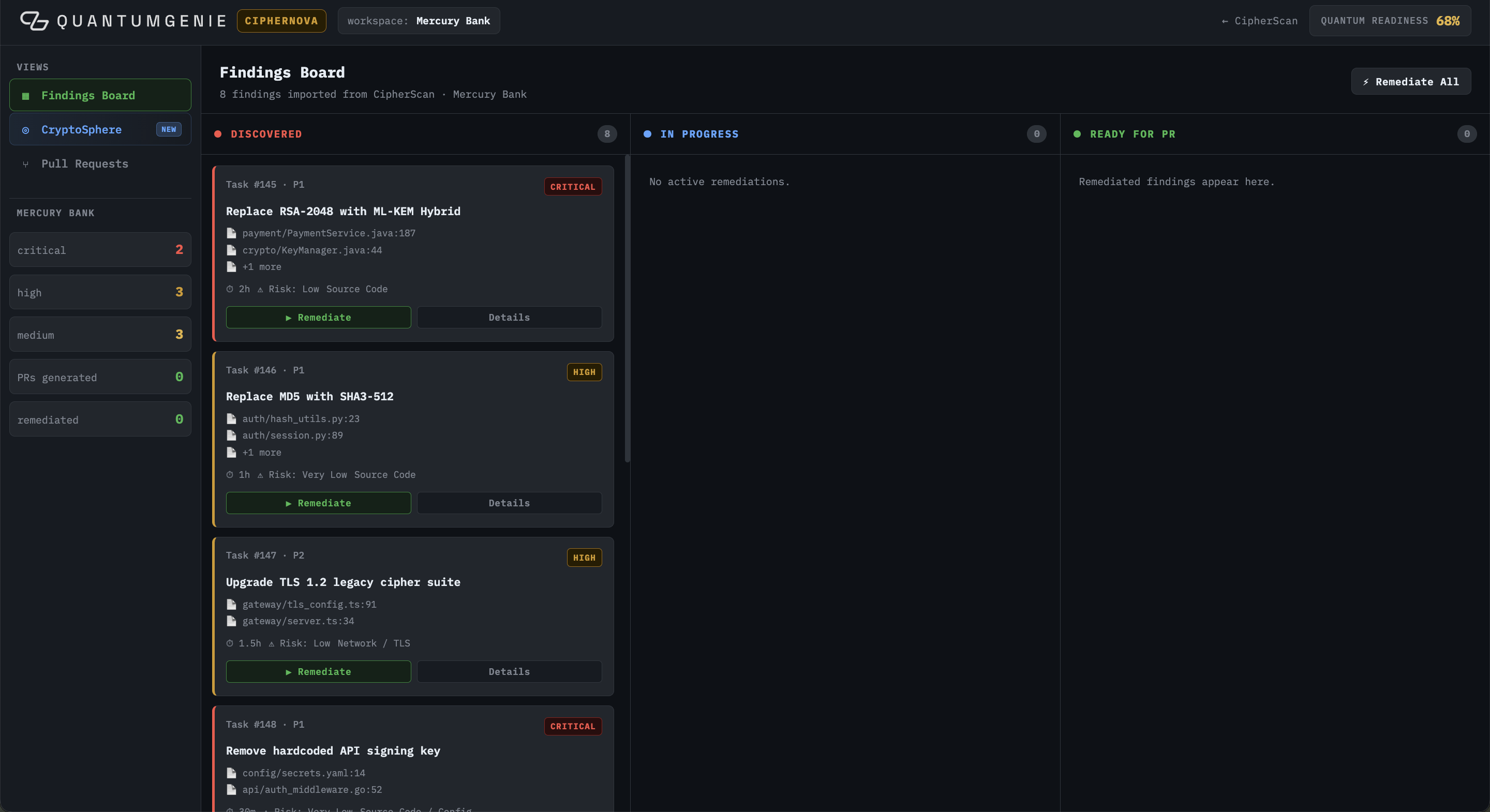Screen dimensions: 1490x812
Task: Click file icon next to config/secrets.yaml:14
Action: 231,773
